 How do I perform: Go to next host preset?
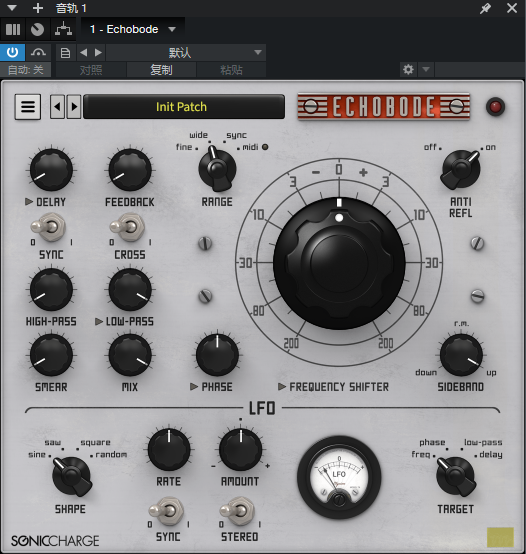click(x=98, y=53)
